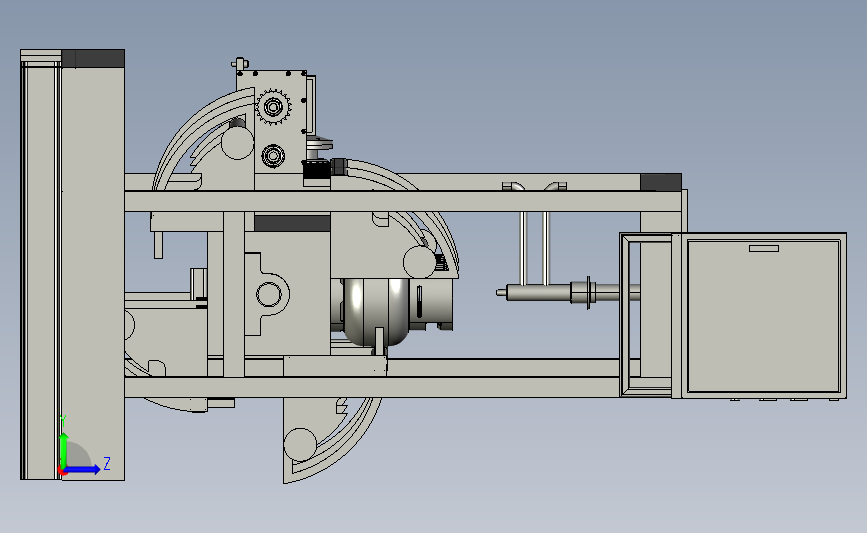The width and height of the screenshot is (867, 533).
Task: Select the circular bore in the center bracket
Action: click(269, 295)
